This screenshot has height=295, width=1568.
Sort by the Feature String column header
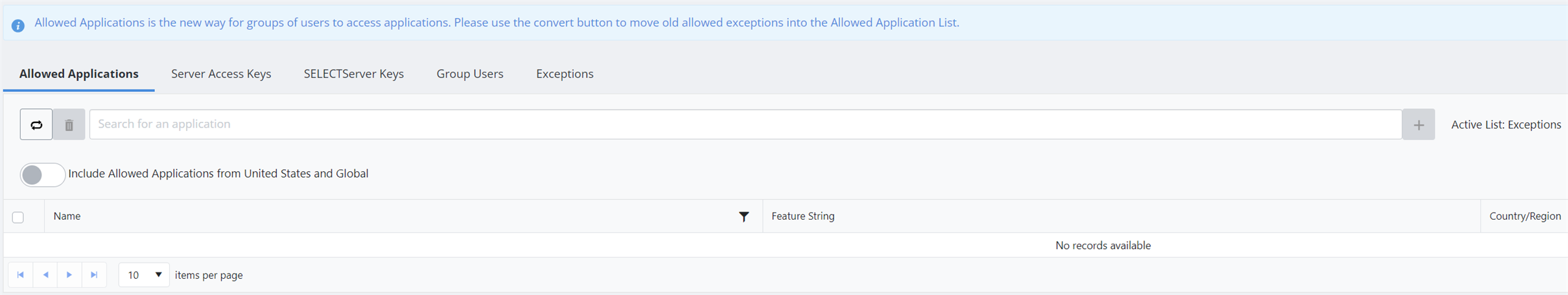coord(802,217)
